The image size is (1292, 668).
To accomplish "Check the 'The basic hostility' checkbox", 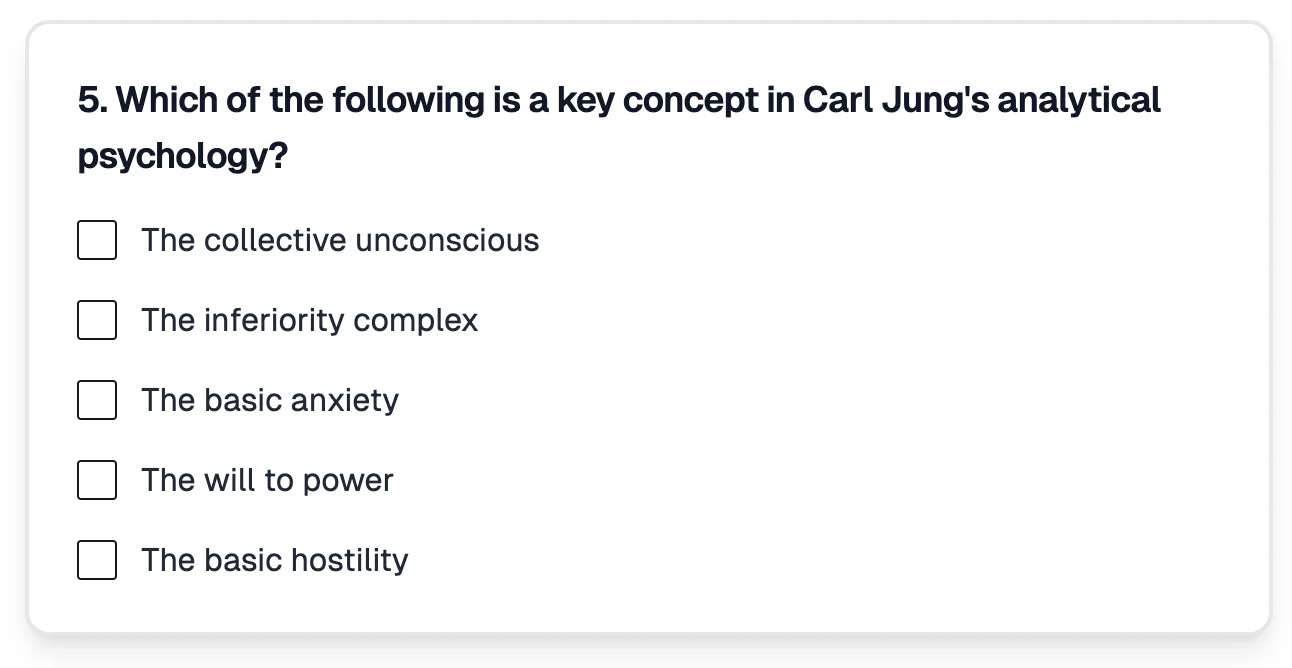I will 96,560.
